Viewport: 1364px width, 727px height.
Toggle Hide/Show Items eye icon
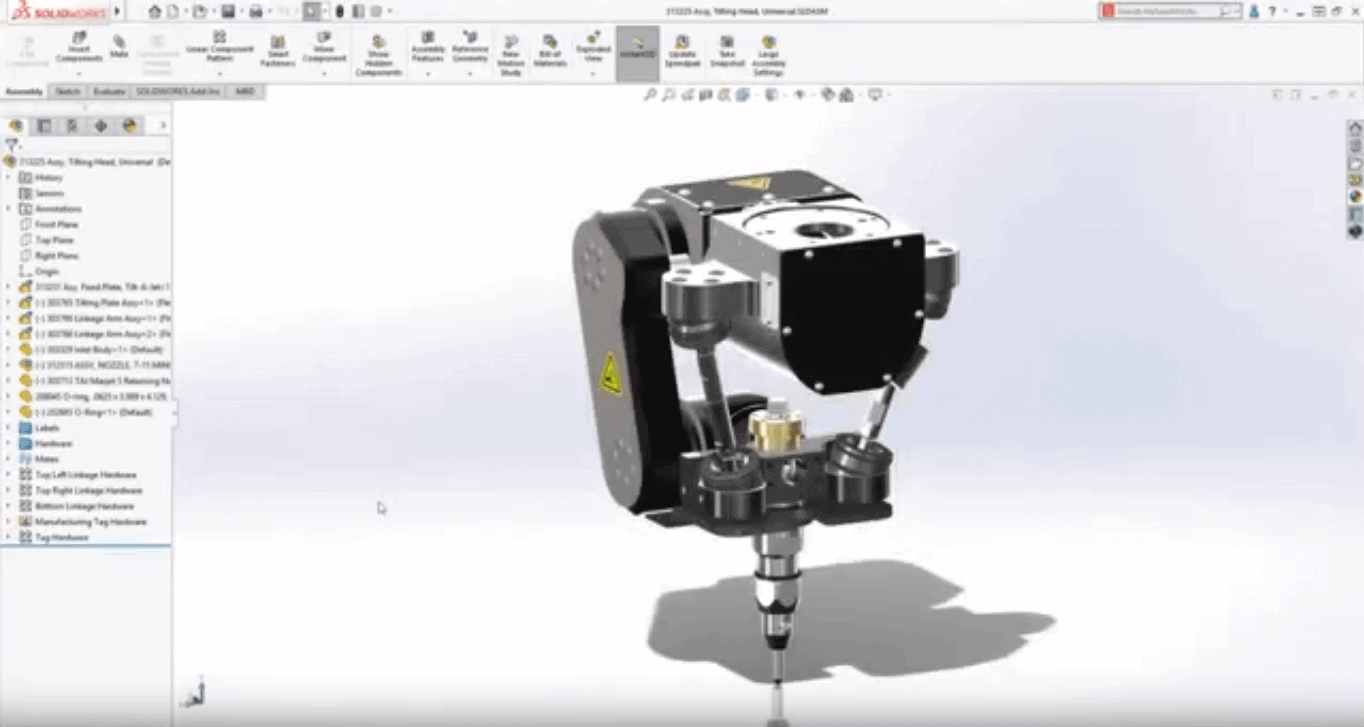pyautogui.click(x=799, y=95)
